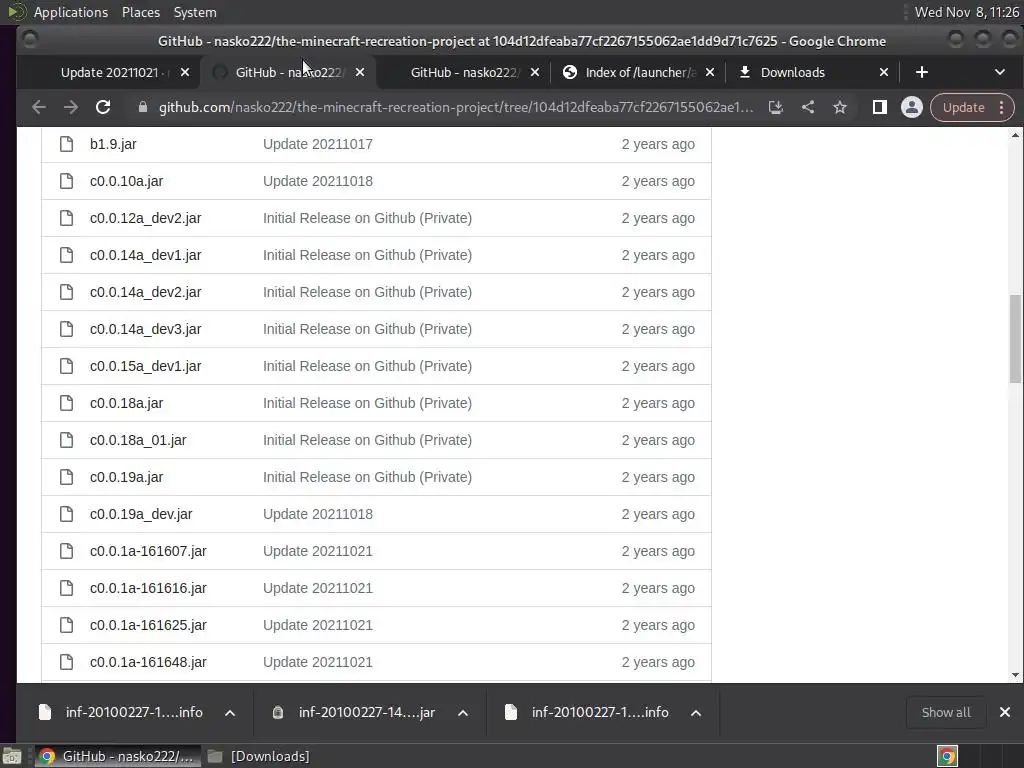
Task: Open the Places menu
Action: [140, 12]
